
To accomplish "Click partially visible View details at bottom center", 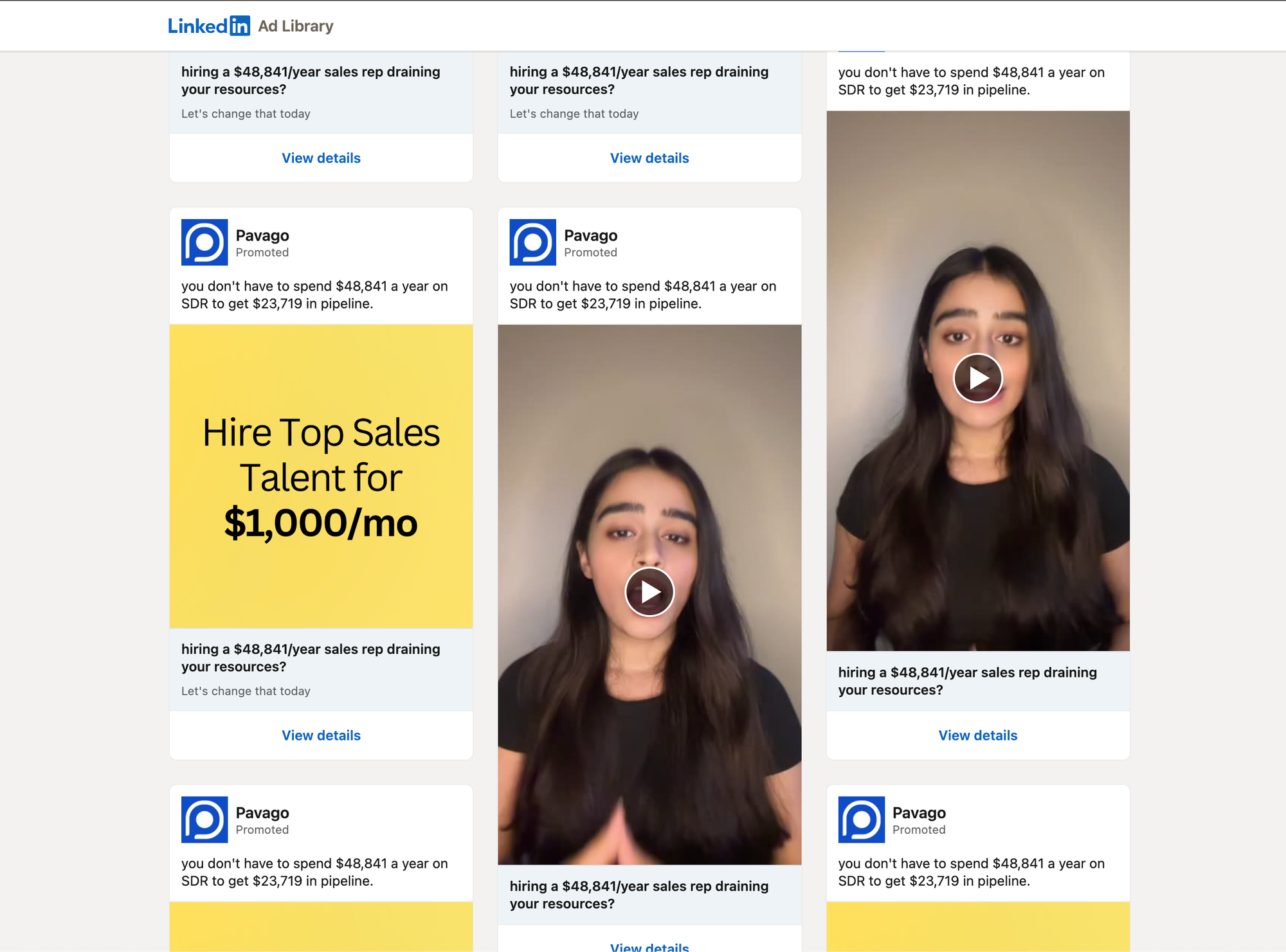I will 649,946.
